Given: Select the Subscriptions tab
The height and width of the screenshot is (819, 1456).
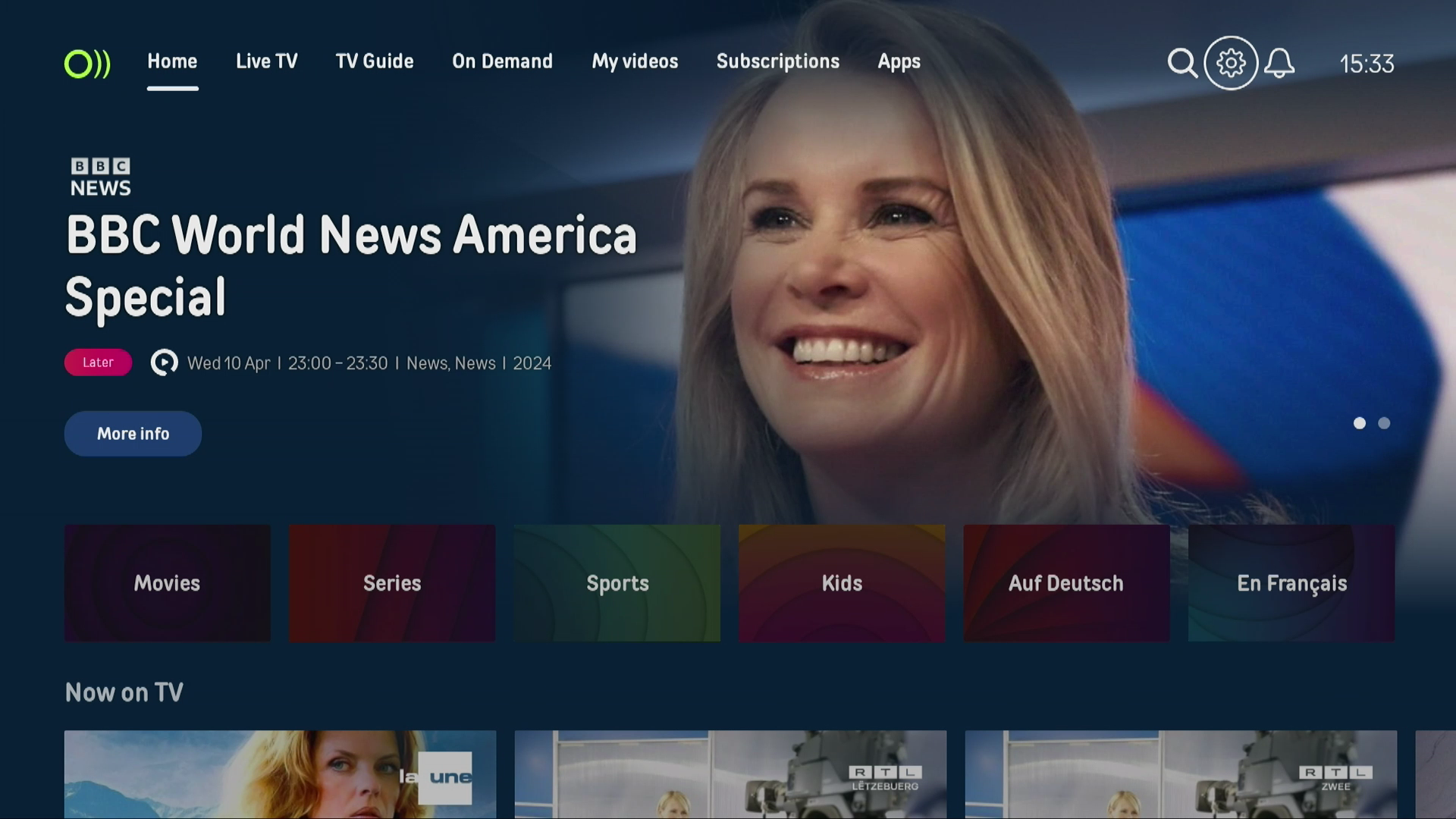Looking at the screenshot, I should (778, 61).
